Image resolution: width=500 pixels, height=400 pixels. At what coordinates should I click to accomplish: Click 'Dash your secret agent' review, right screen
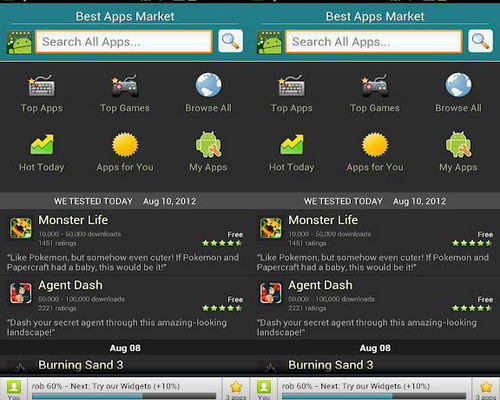tap(367, 327)
